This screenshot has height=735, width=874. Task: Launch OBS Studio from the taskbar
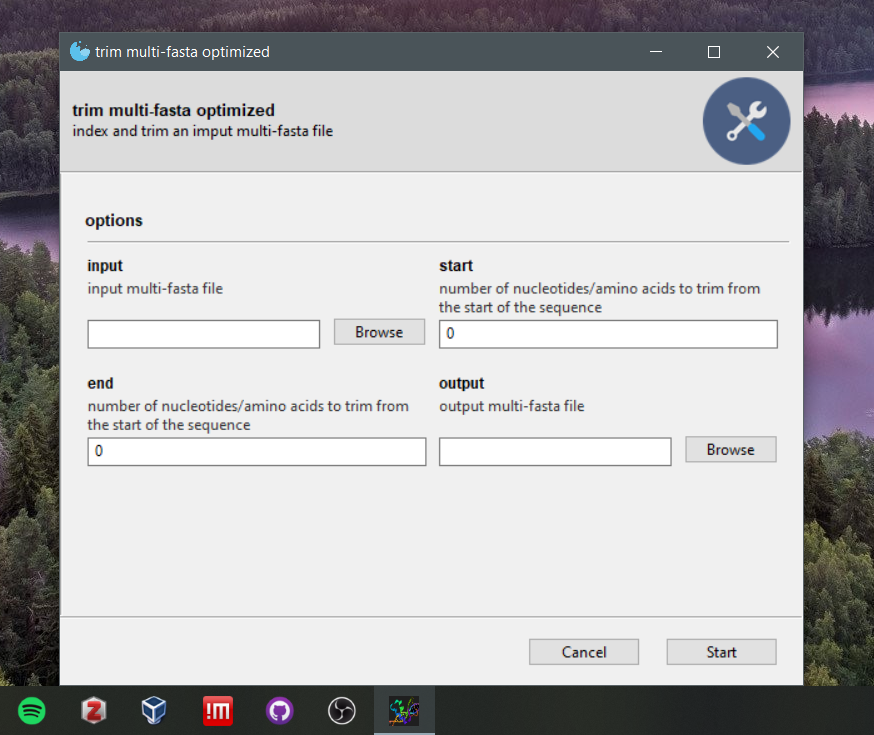(342, 711)
